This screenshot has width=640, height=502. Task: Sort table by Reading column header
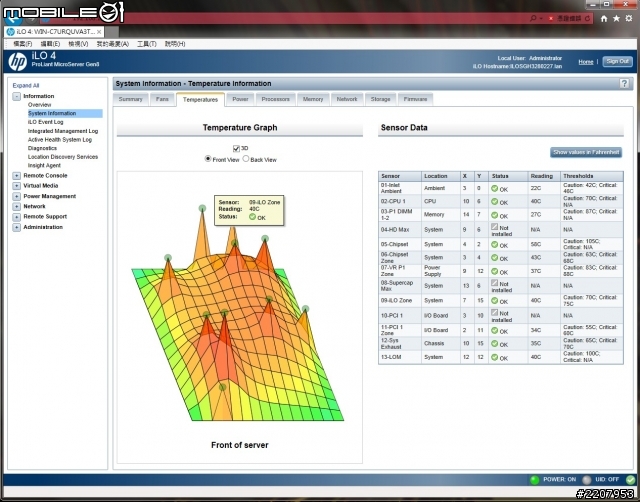(x=544, y=176)
